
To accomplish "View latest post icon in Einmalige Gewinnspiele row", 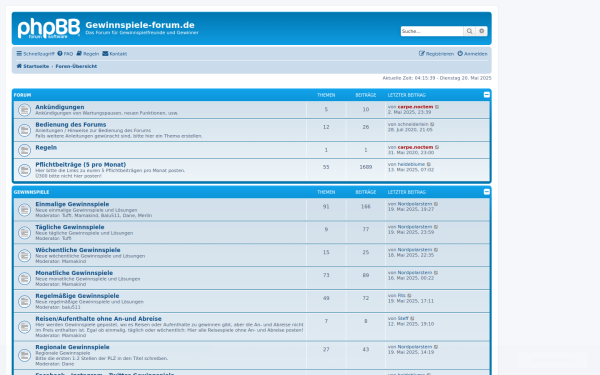I will pos(436,204).
